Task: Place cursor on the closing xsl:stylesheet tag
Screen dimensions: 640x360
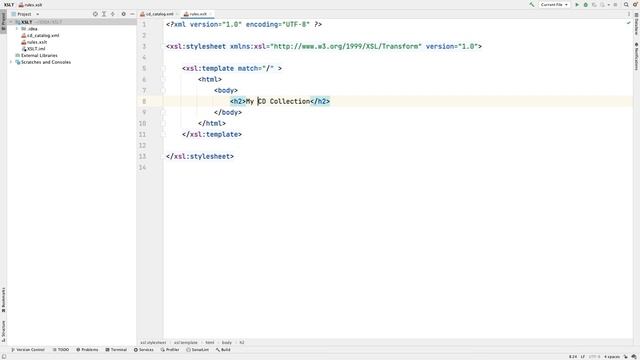Action: (200, 156)
